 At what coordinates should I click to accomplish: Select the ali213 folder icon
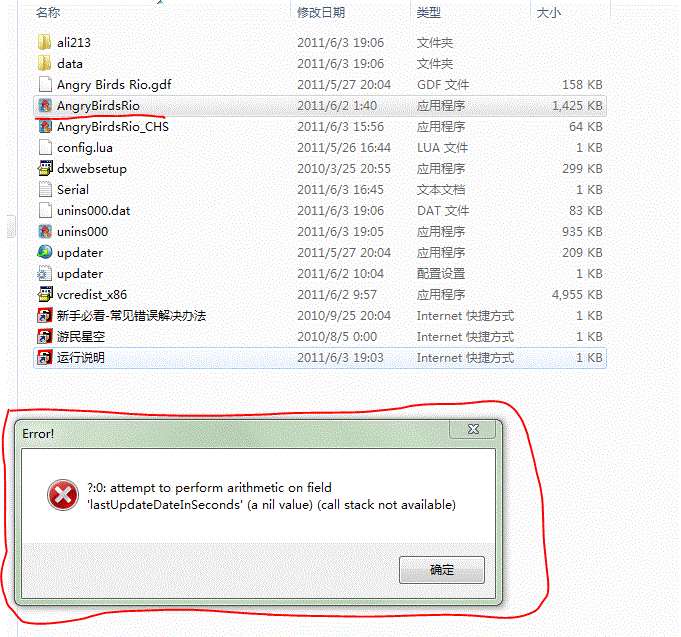coord(44,43)
